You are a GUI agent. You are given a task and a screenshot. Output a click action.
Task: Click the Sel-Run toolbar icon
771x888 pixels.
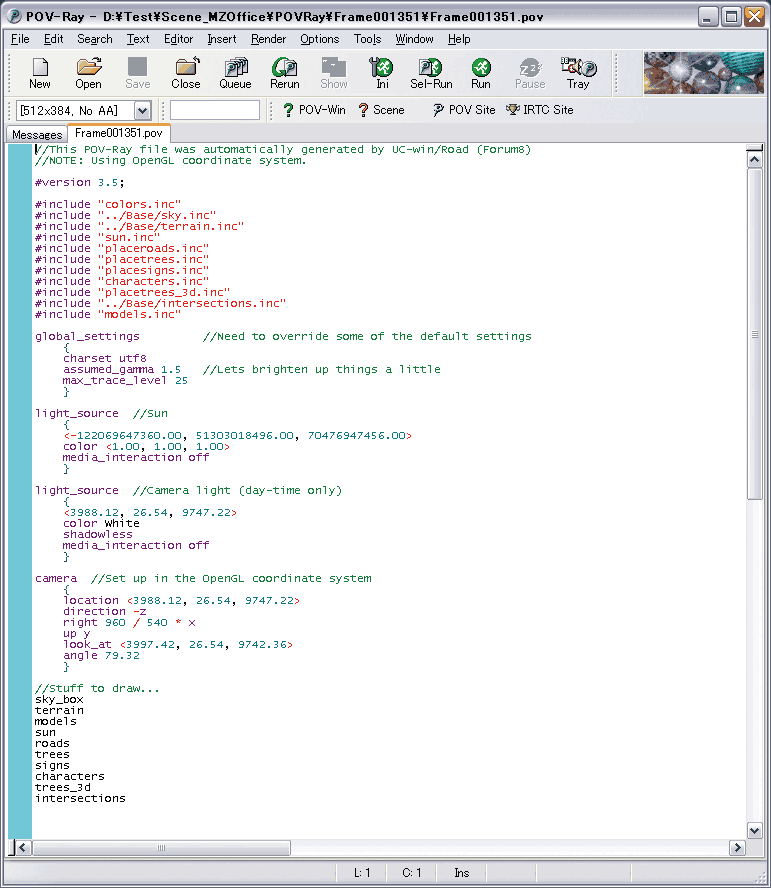[431, 73]
